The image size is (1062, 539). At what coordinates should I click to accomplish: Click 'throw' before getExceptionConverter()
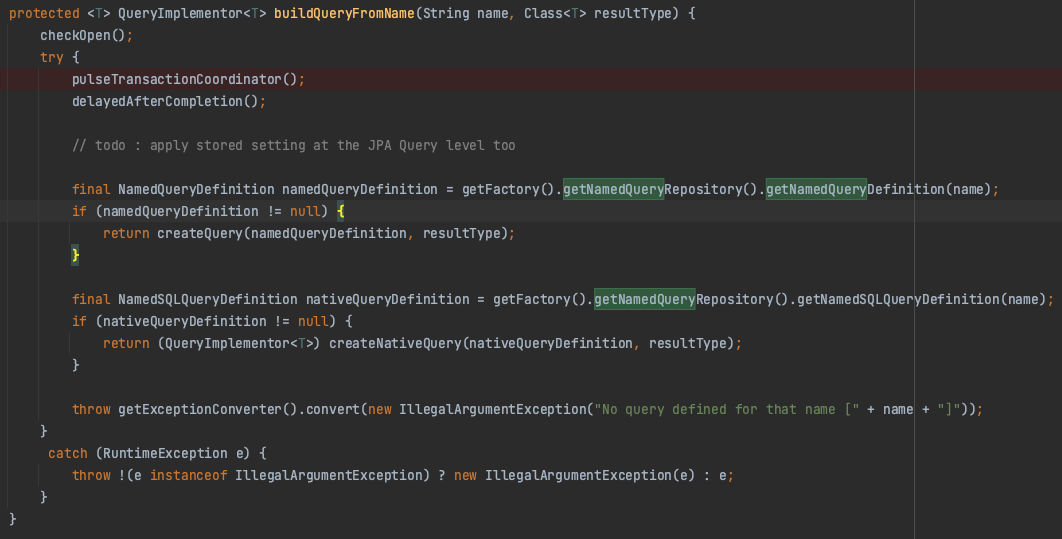[x=91, y=410]
